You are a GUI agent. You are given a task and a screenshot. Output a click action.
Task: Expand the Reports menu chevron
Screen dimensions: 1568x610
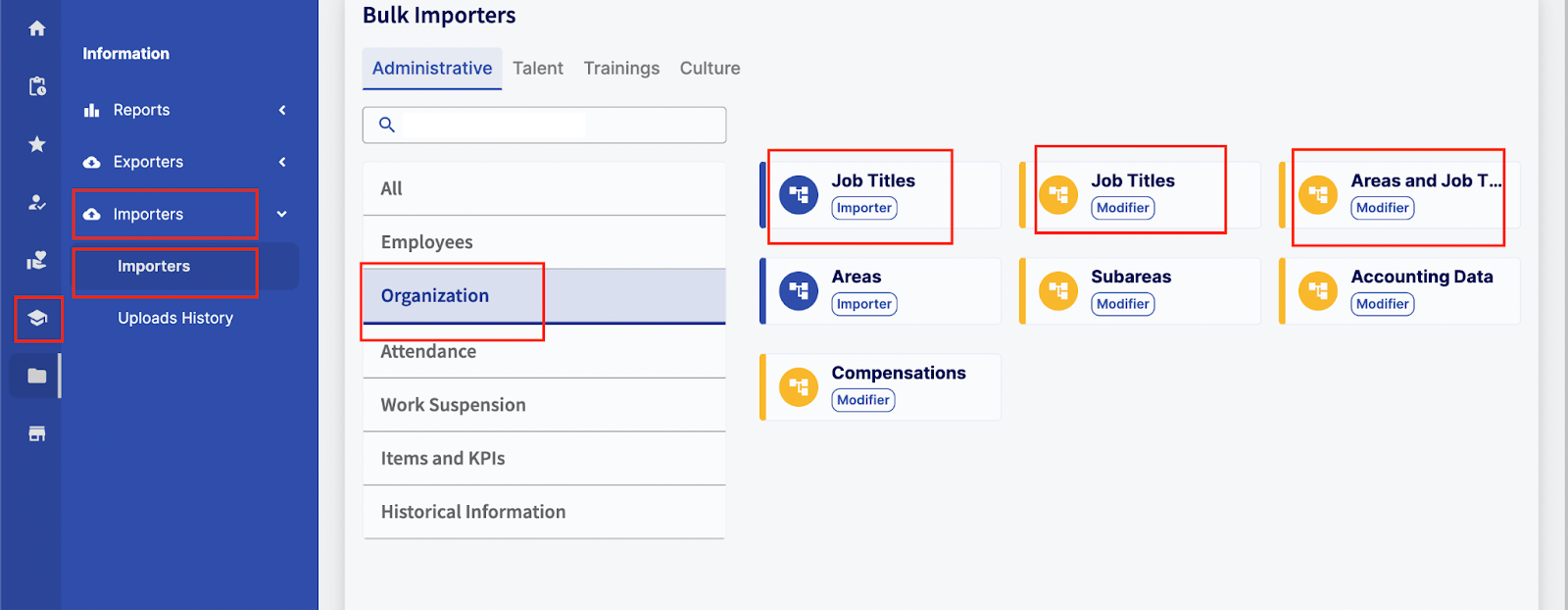282,110
